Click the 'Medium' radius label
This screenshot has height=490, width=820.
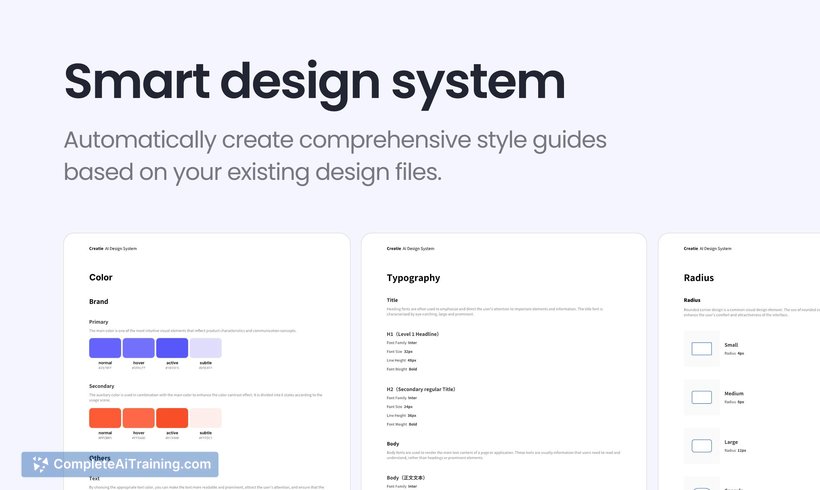[734, 394]
